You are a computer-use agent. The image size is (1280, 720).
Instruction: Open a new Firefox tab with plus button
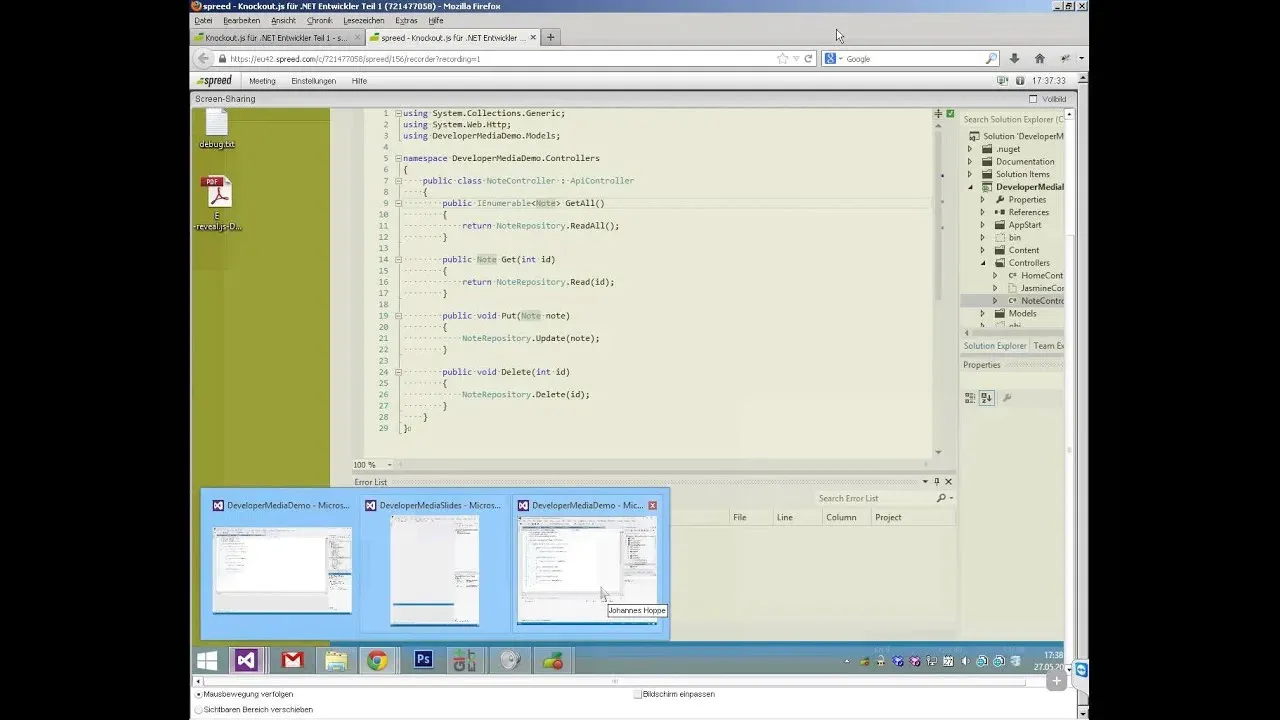click(x=550, y=37)
